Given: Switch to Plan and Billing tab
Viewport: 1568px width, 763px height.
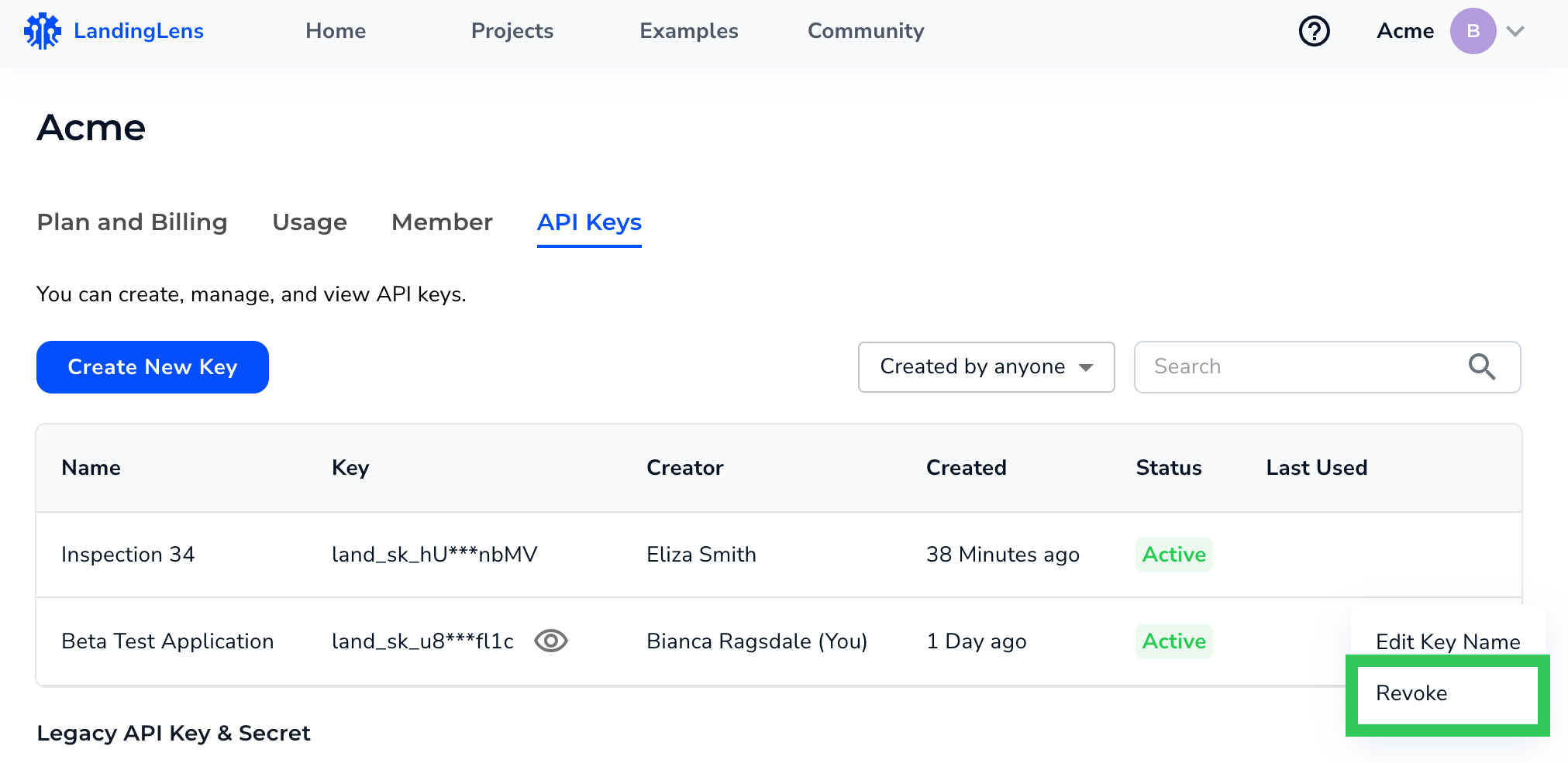Looking at the screenshot, I should tap(133, 222).
